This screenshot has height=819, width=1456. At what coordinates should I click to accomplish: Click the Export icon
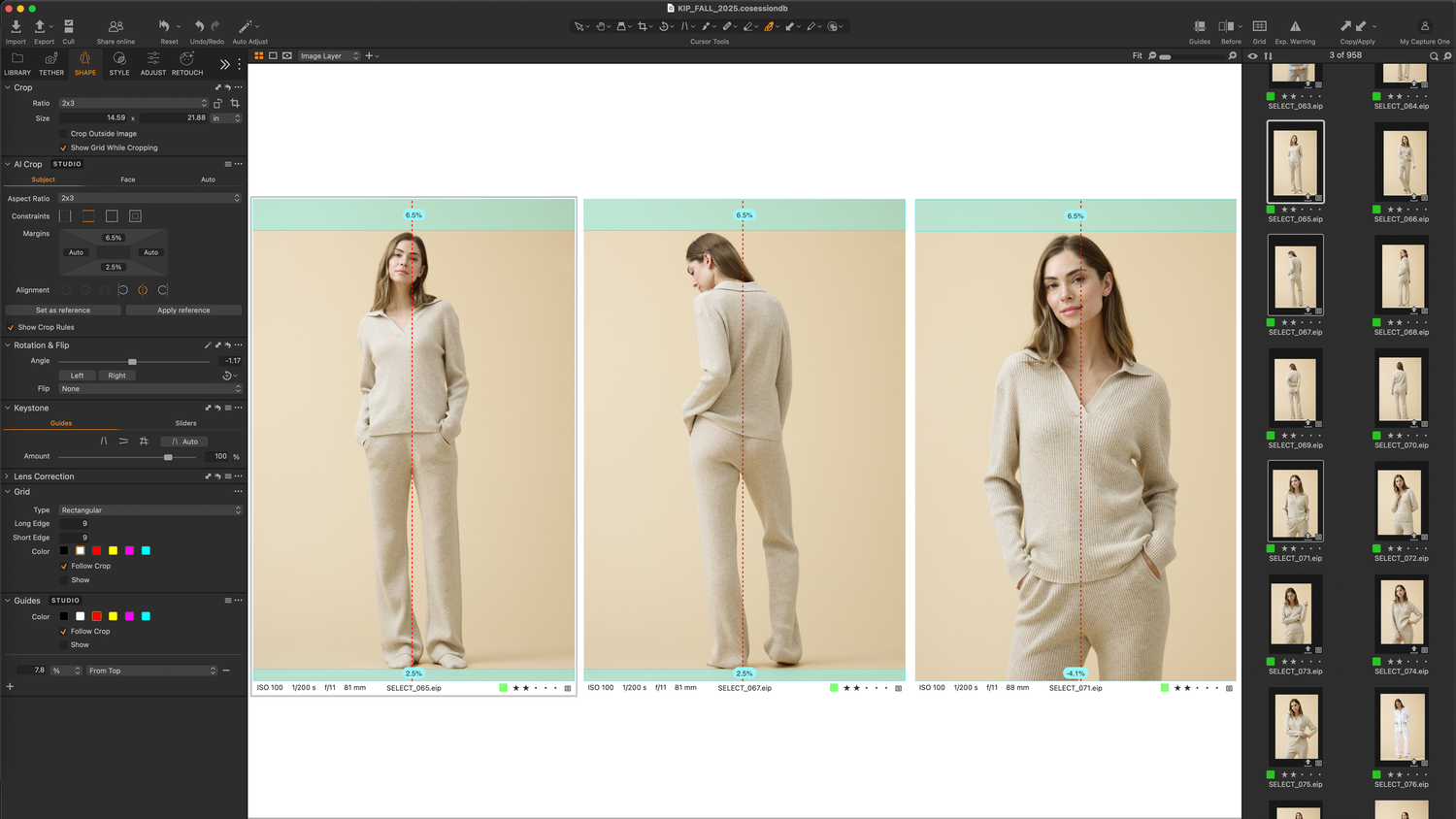pos(40,27)
